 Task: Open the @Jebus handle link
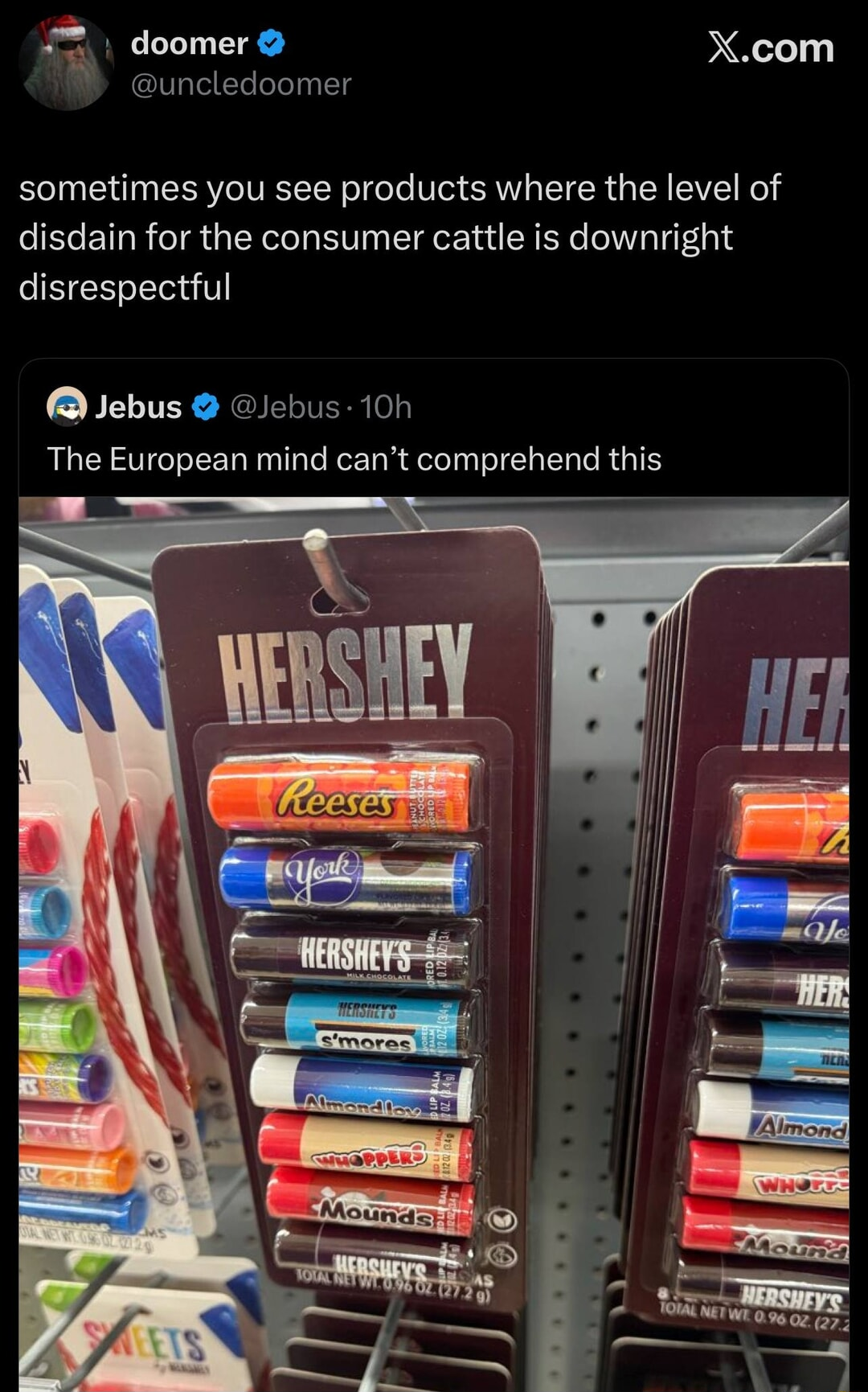(x=285, y=407)
